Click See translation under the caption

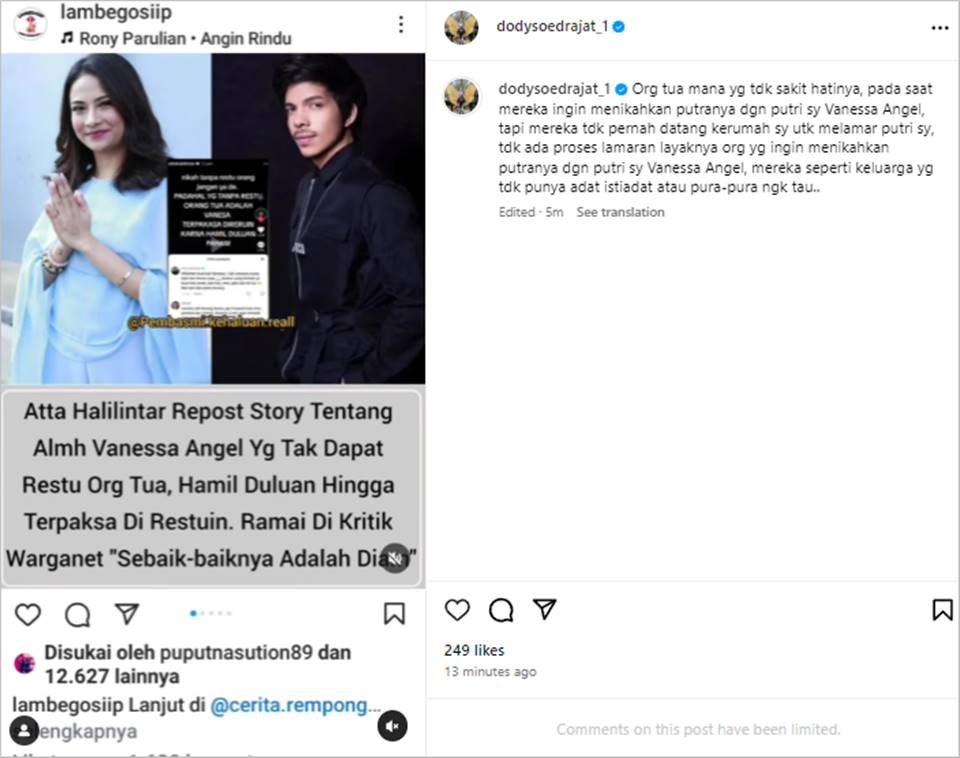[x=620, y=212]
